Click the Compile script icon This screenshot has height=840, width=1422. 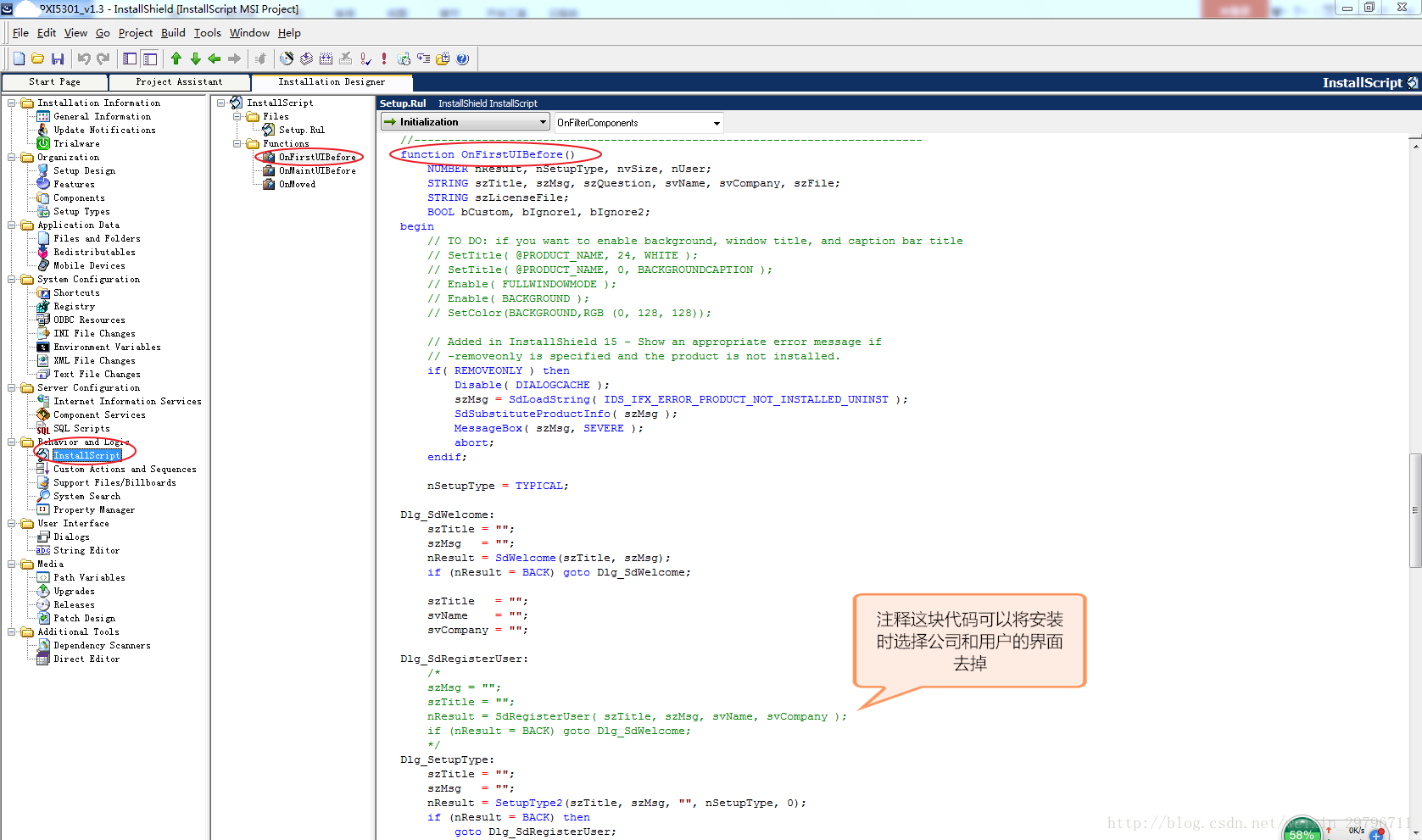tap(326, 58)
